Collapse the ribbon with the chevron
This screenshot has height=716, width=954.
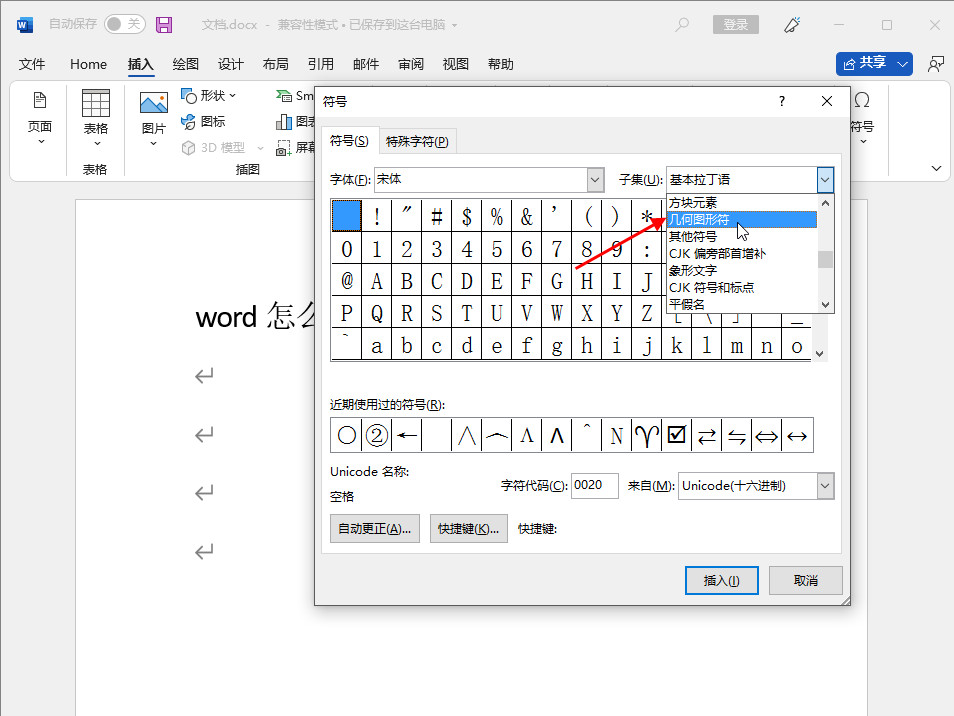tap(936, 168)
